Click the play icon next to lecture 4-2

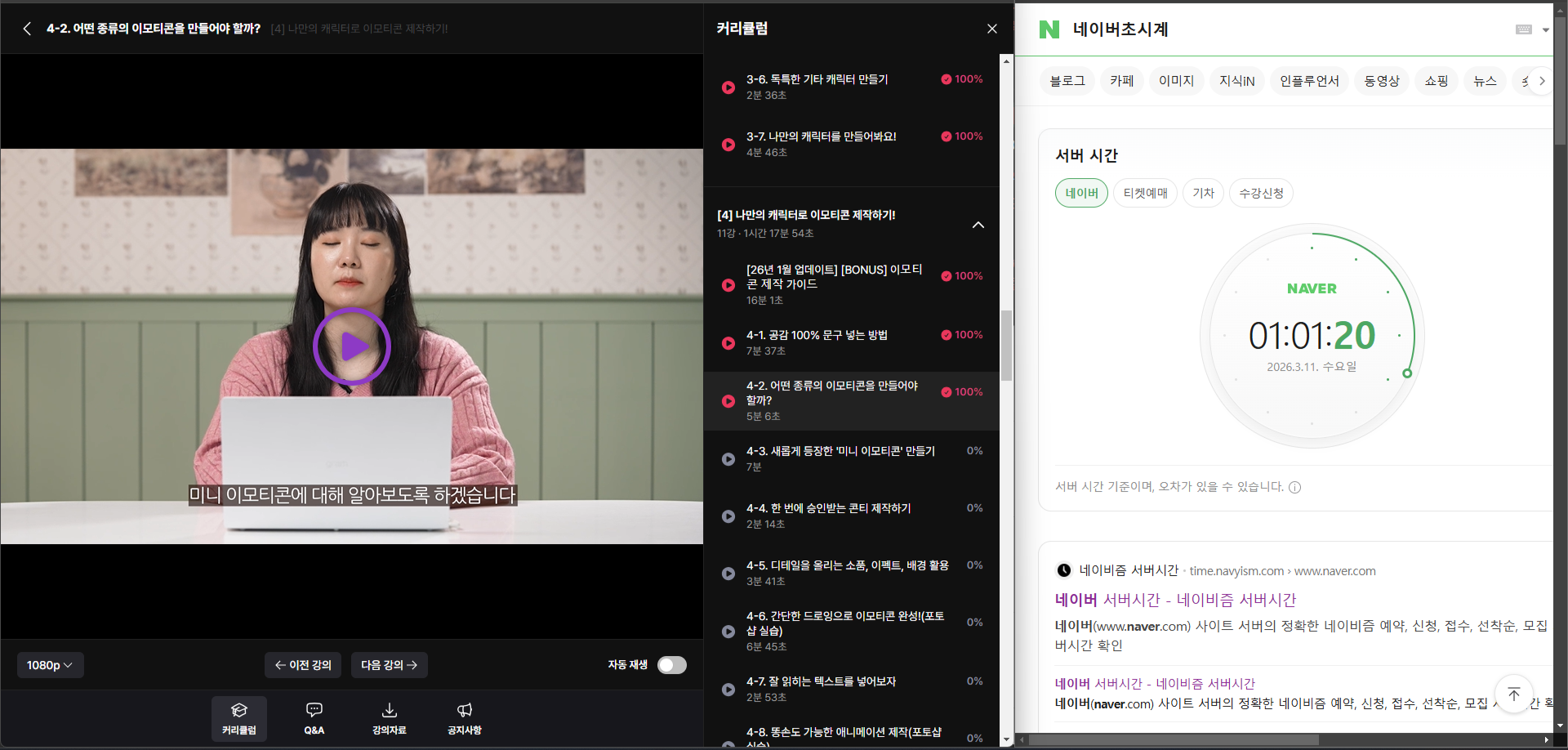tap(728, 401)
